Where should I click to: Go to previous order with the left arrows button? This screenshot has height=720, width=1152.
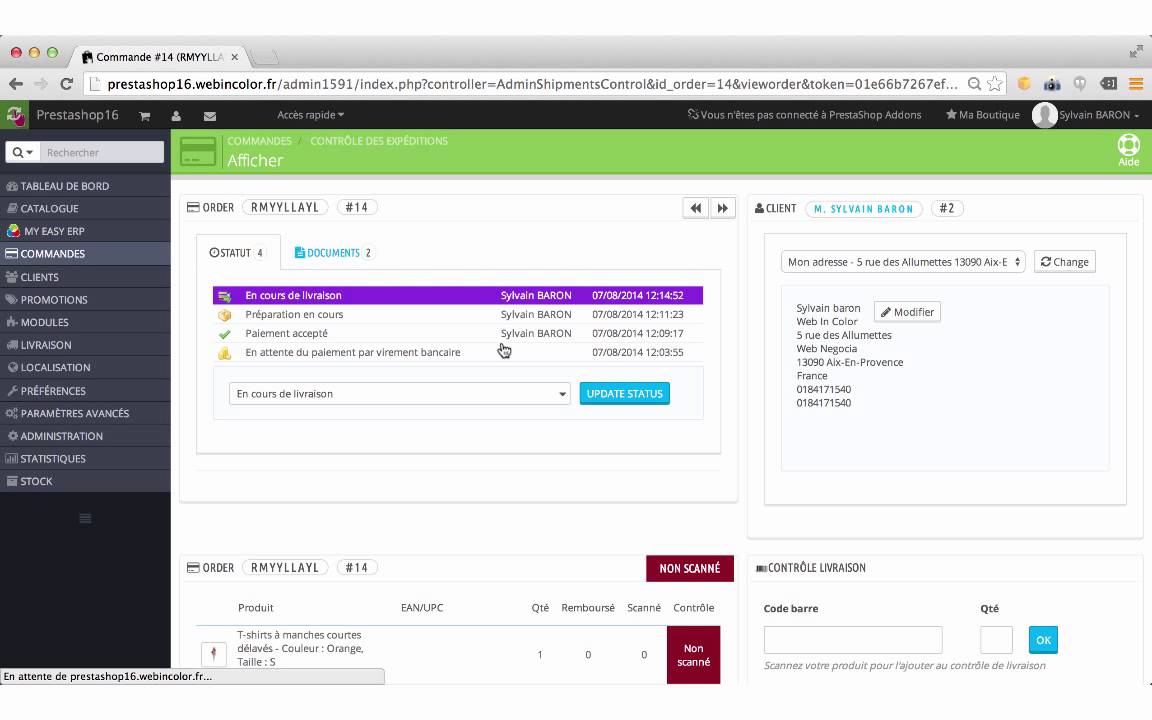pos(695,209)
